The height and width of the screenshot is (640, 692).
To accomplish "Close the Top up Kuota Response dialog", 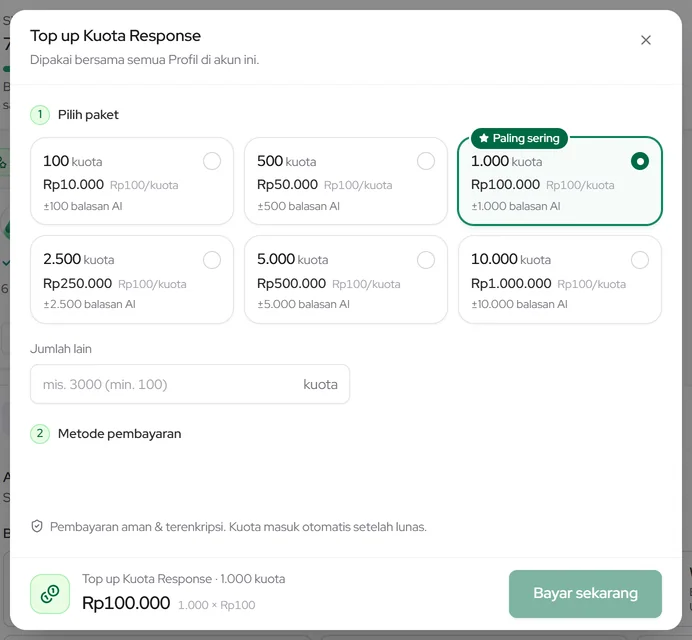I will pyautogui.click(x=646, y=40).
